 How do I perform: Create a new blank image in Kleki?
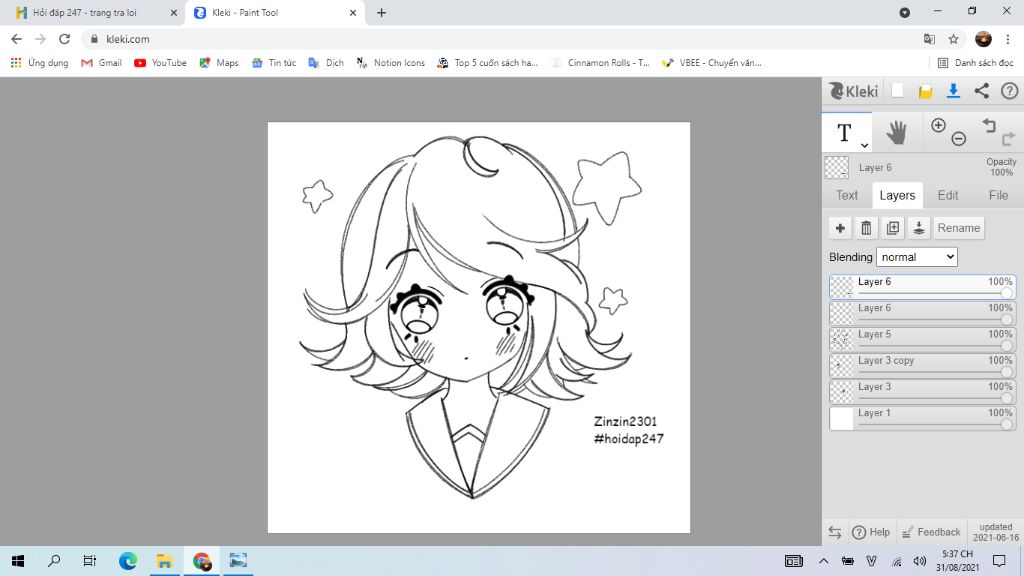point(897,91)
